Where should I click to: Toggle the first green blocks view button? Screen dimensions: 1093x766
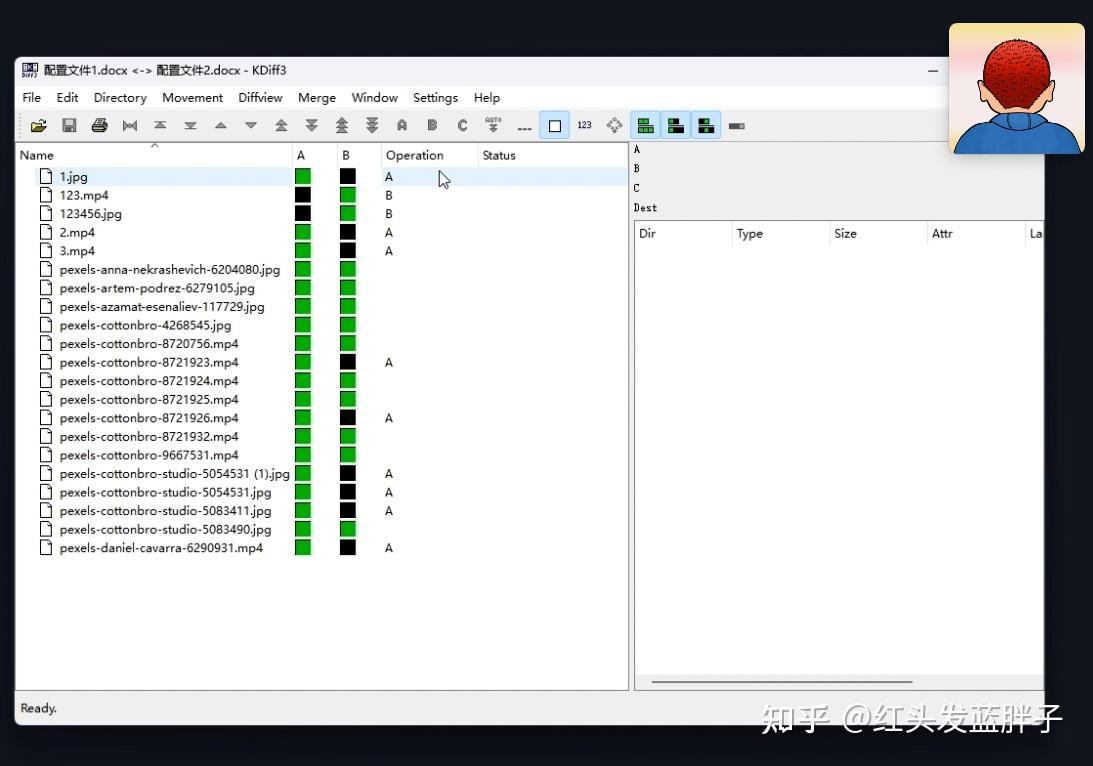[645, 125]
